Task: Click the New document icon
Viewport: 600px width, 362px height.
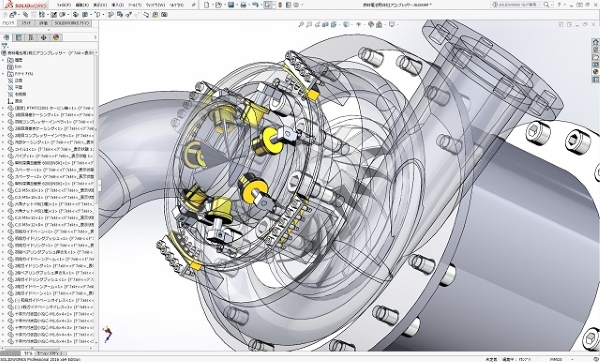Action: coord(207,5)
